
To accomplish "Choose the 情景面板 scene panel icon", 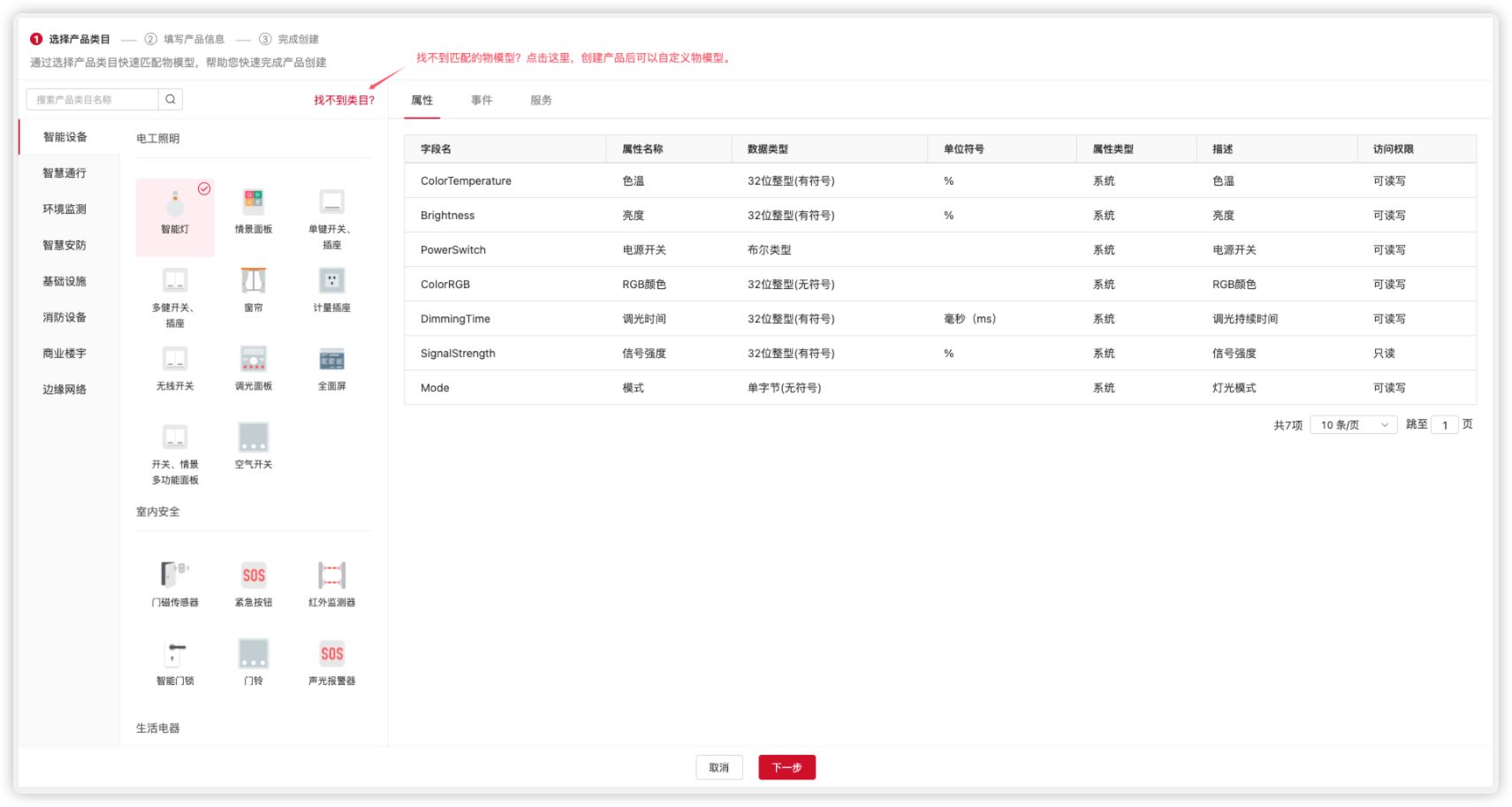I will click(254, 202).
